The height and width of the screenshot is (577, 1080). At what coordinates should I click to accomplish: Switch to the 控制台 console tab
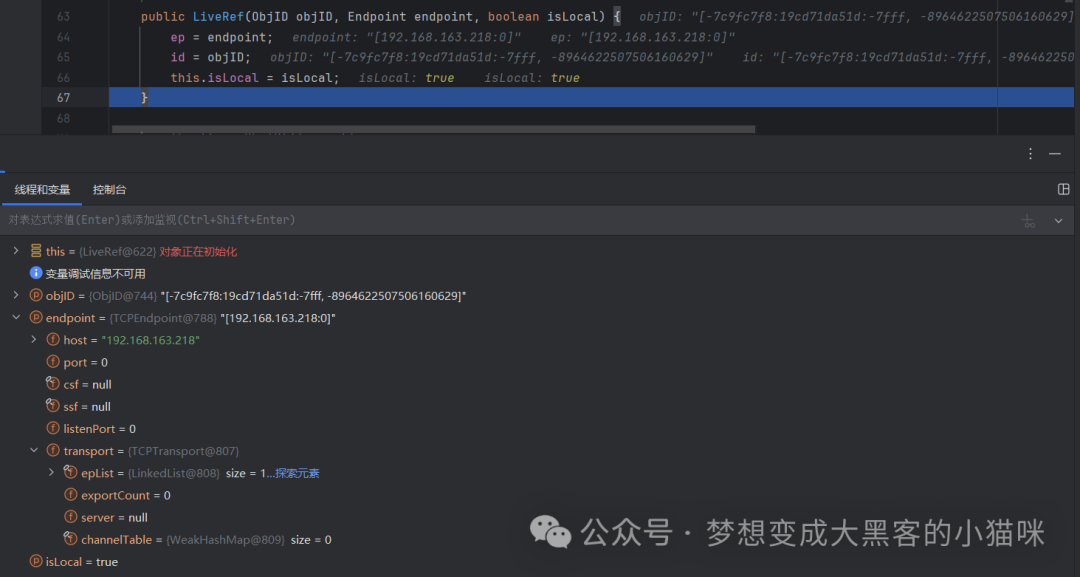[110, 190]
